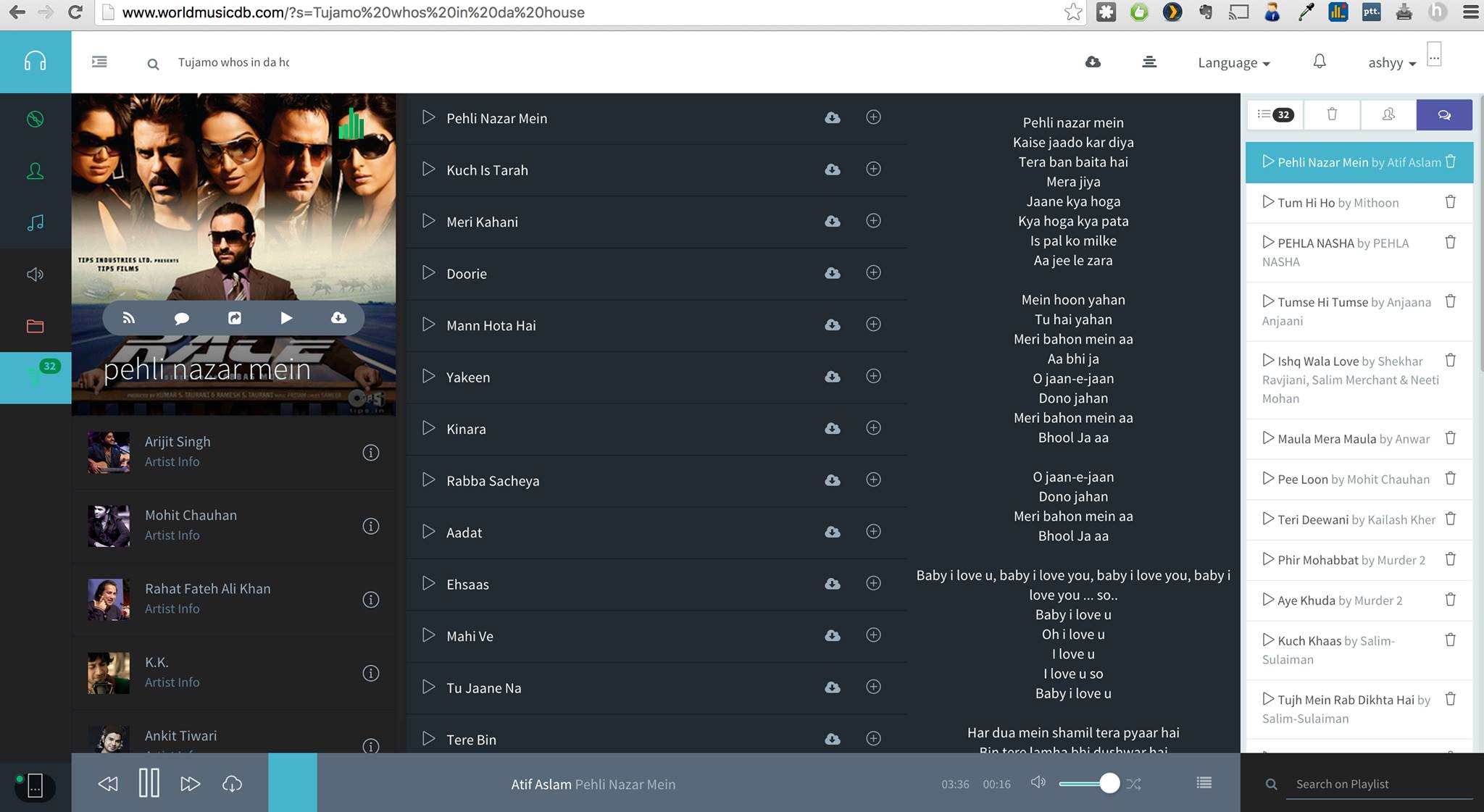Select the playlist tab showing 32

pyautogui.click(x=1275, y=114)
